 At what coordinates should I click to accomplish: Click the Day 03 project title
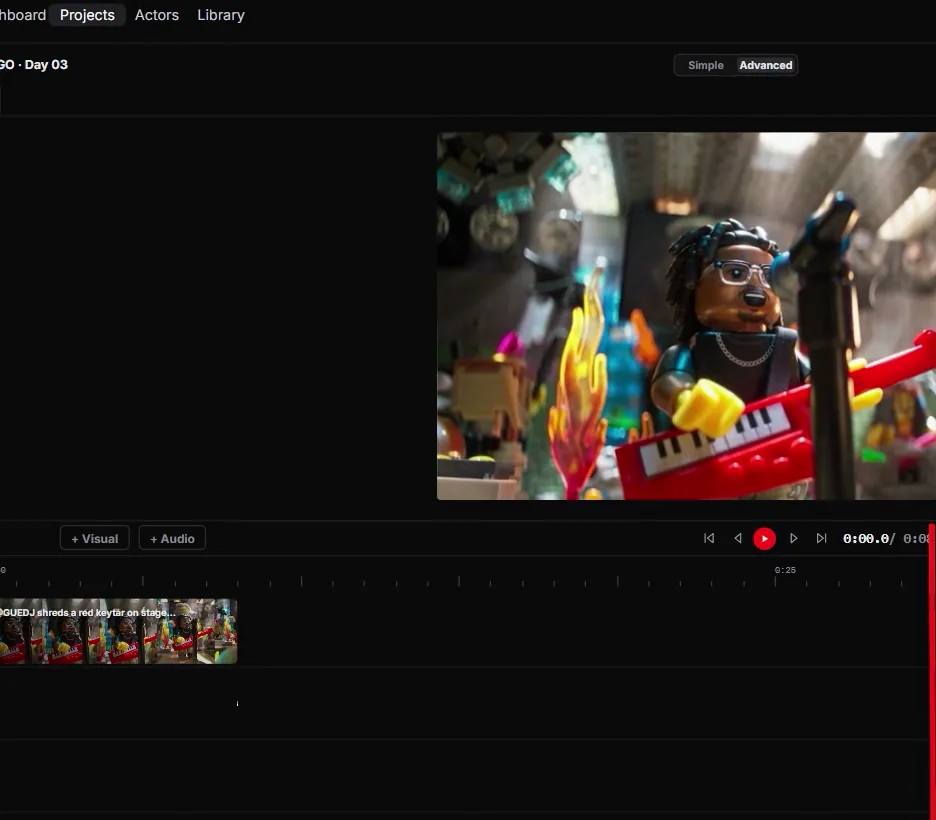coord(34,64)
